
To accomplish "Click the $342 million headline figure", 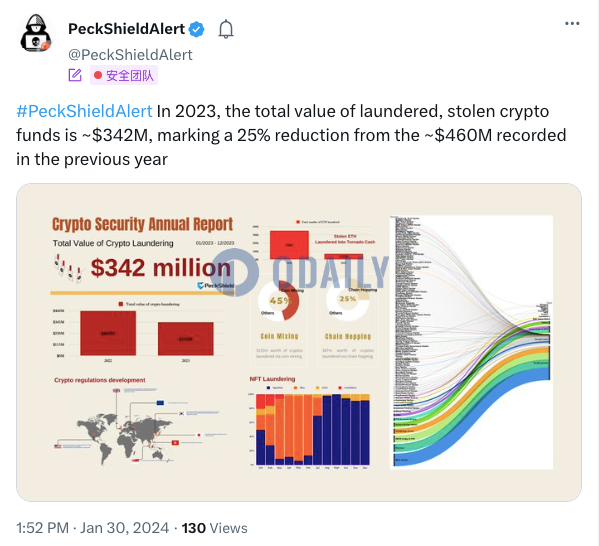I will (160, 267).
